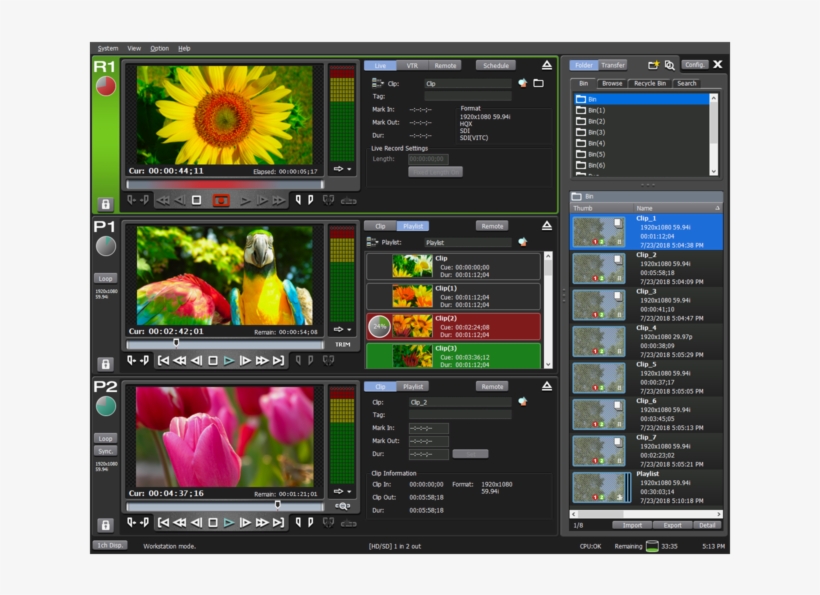Viewport: 820px width, 595px height.
Task: Fast forward P2 channel playback
Action: click(x=261, y=522)
